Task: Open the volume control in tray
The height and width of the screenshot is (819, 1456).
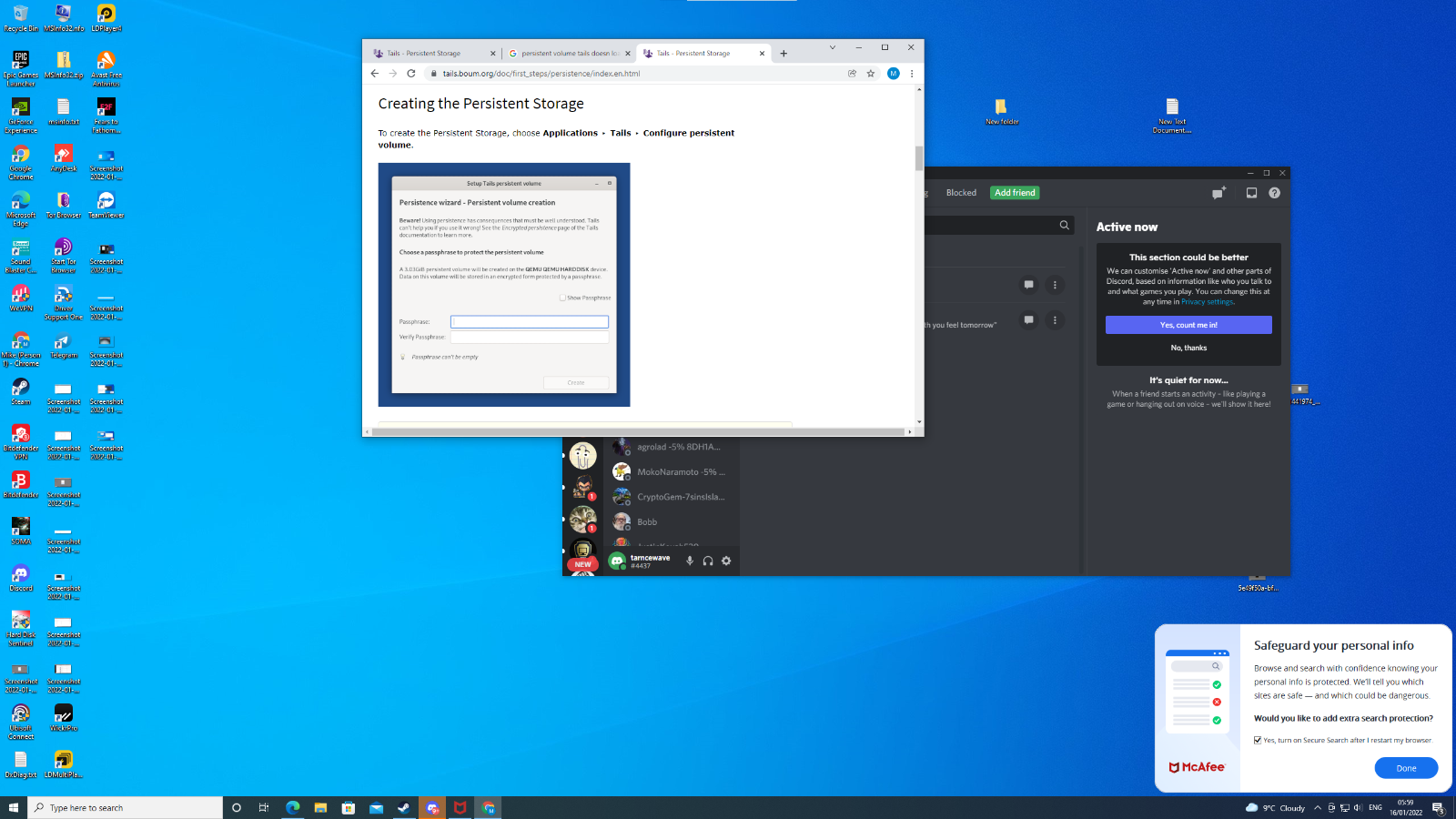Action: [1358, 807]
